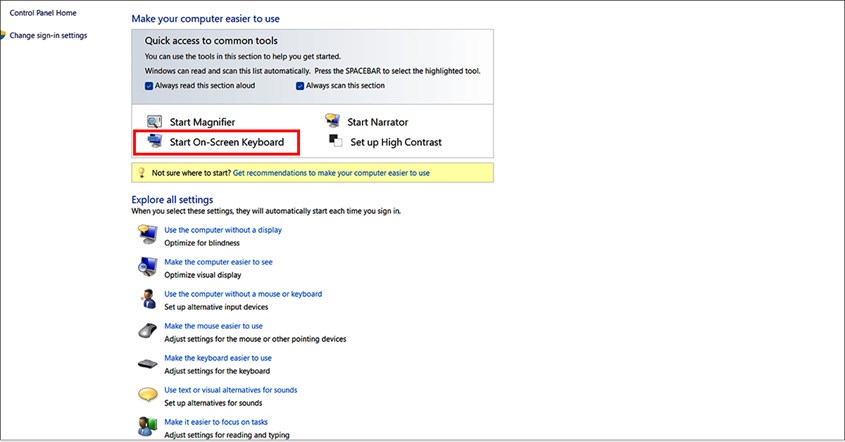Click the person icon for alternative input devices
The image size is (845, 442).
coord(147,299)
